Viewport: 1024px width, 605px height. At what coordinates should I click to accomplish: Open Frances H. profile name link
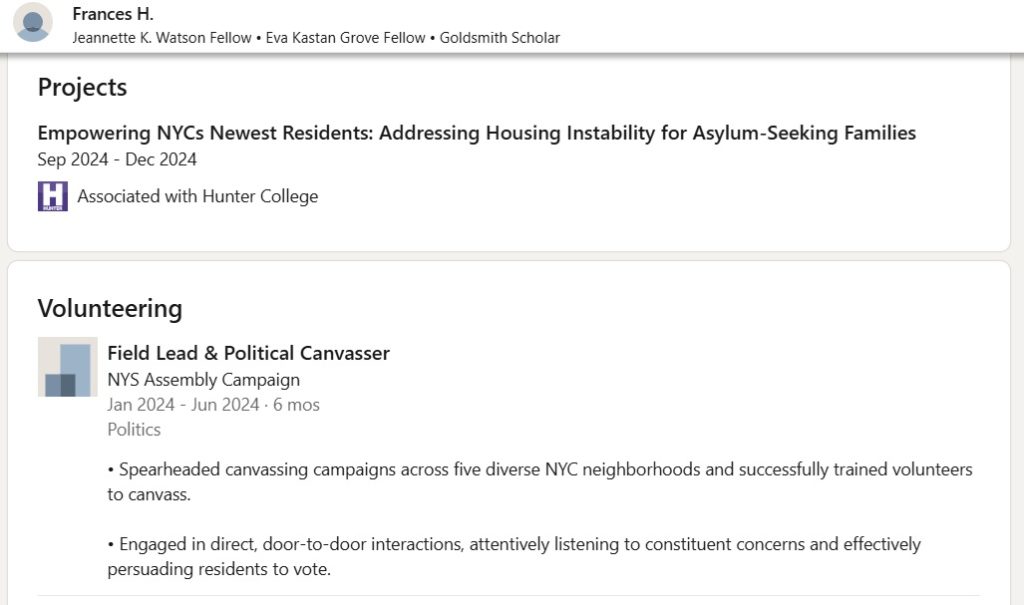(113, 14)
